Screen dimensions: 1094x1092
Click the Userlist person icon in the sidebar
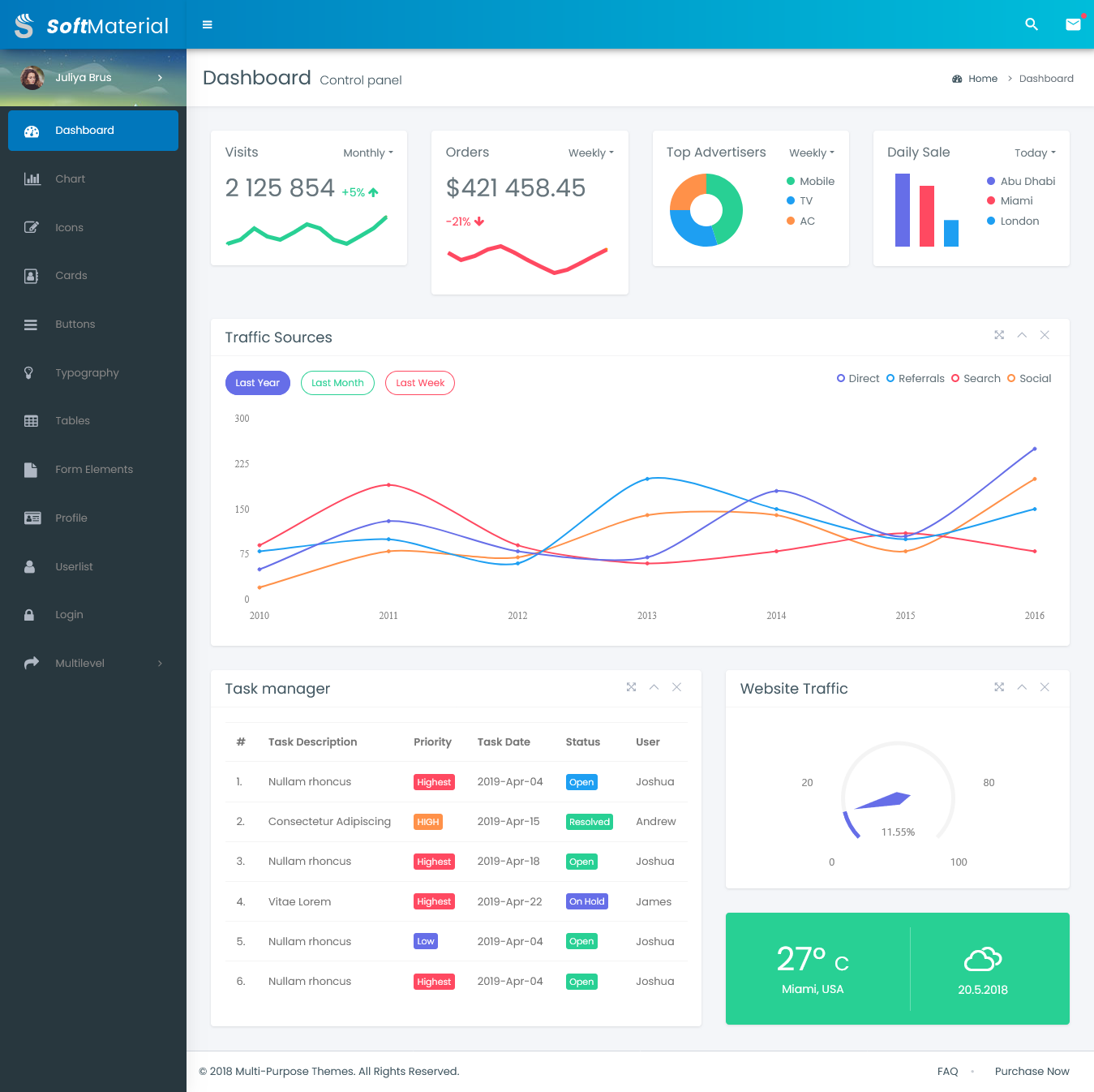tap(30, 566)
